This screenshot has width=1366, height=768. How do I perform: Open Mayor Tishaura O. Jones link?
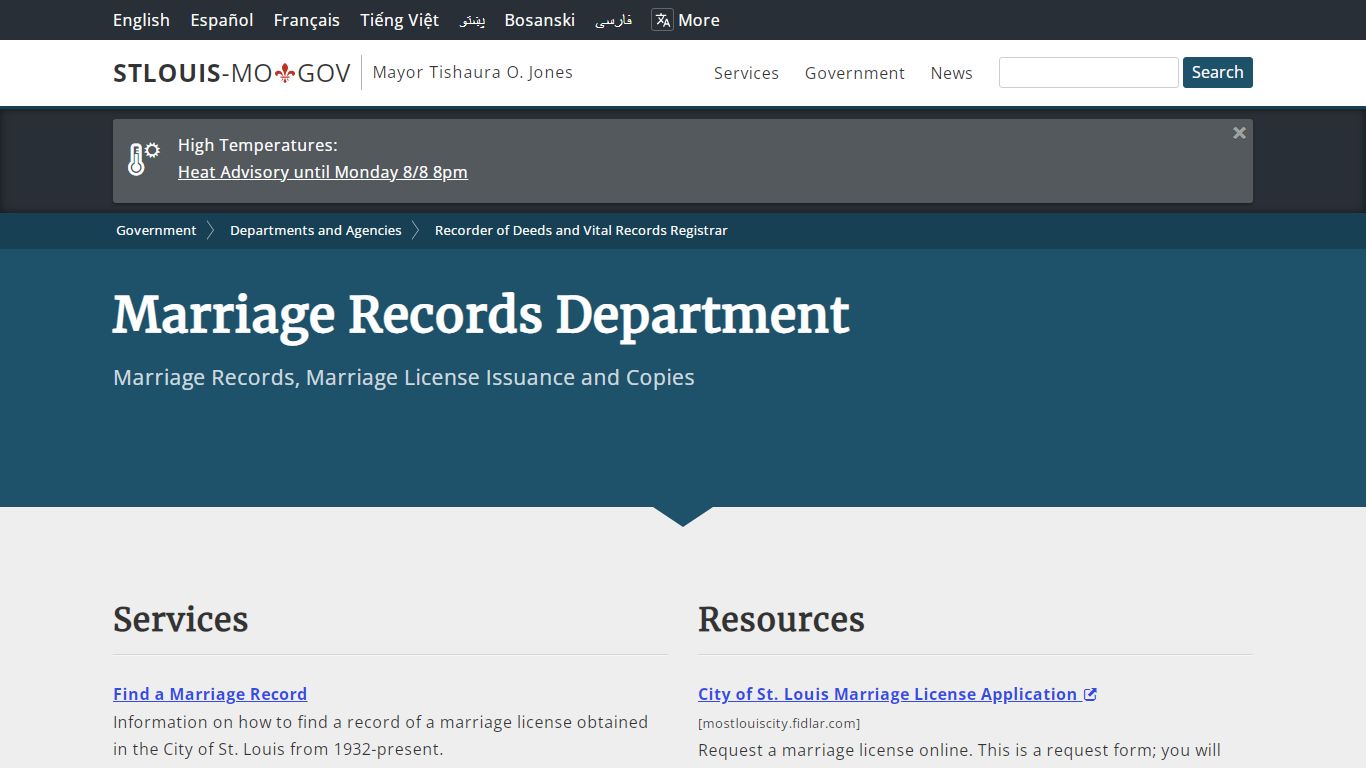point(473,72)
